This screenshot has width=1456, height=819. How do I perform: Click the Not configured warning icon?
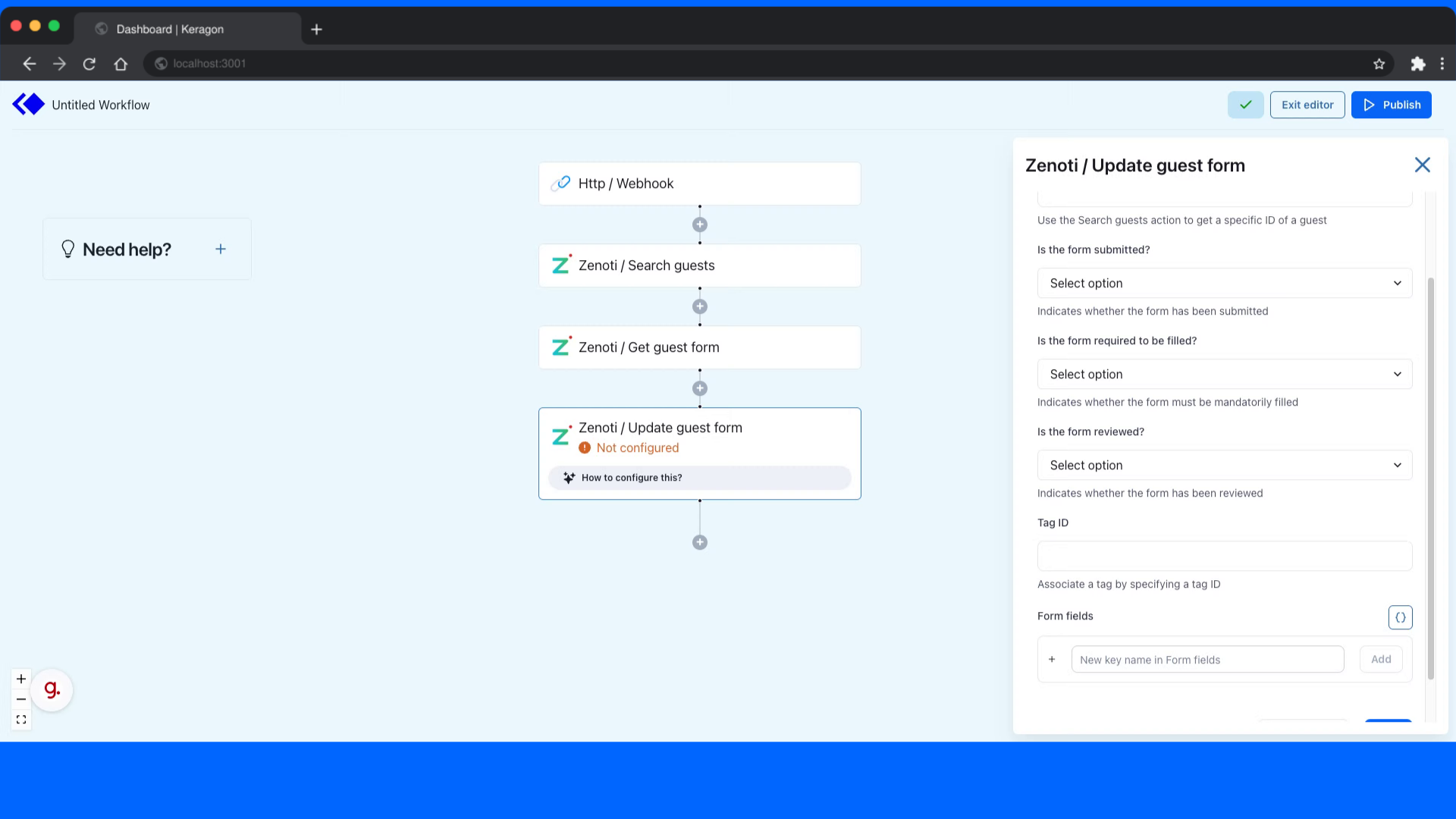(585, 448)
